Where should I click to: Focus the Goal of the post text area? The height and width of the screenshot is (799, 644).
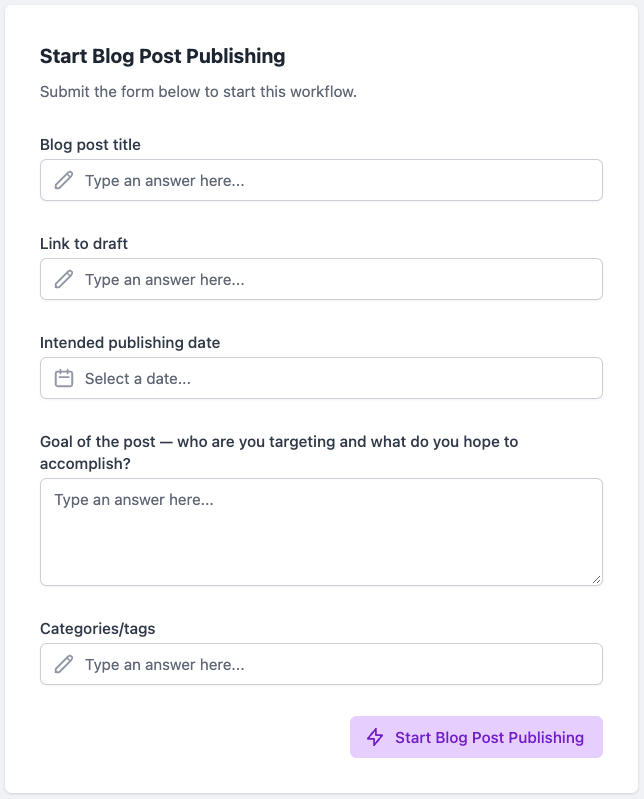(321, 531)
